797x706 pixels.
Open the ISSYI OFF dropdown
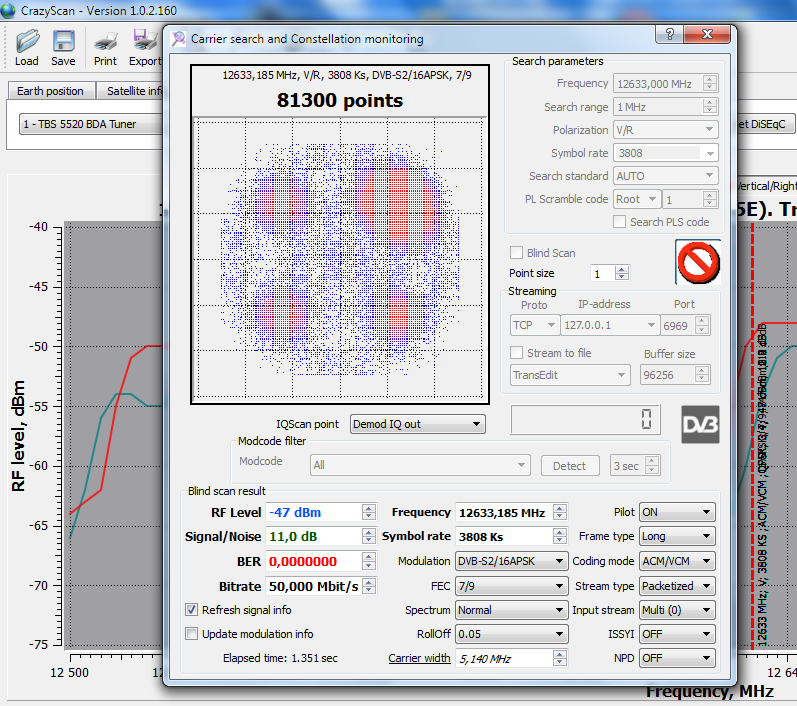point(677,634)
